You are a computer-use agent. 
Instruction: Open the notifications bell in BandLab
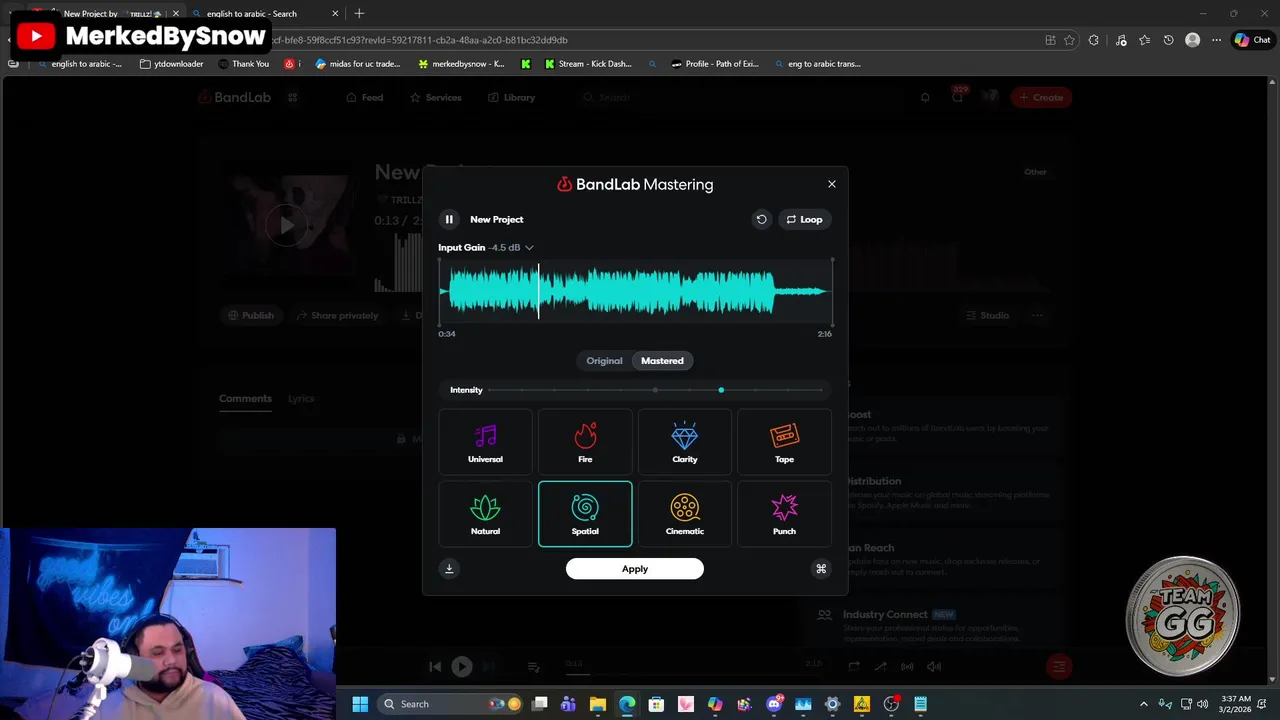pyautogui.click(x=925, y=97)
